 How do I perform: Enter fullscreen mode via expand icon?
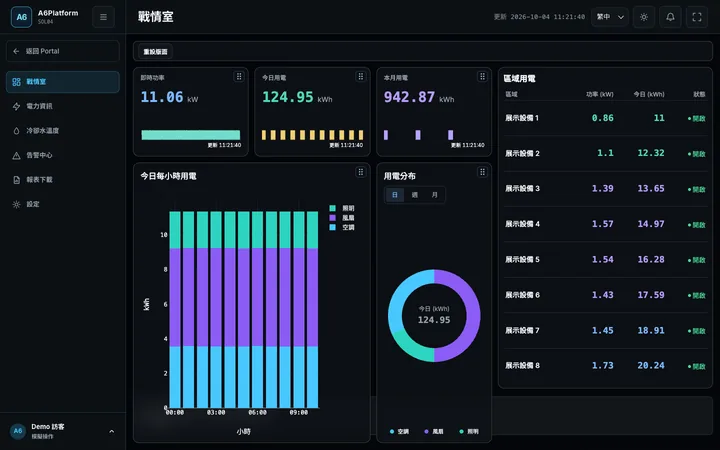[x=697, y=17]
